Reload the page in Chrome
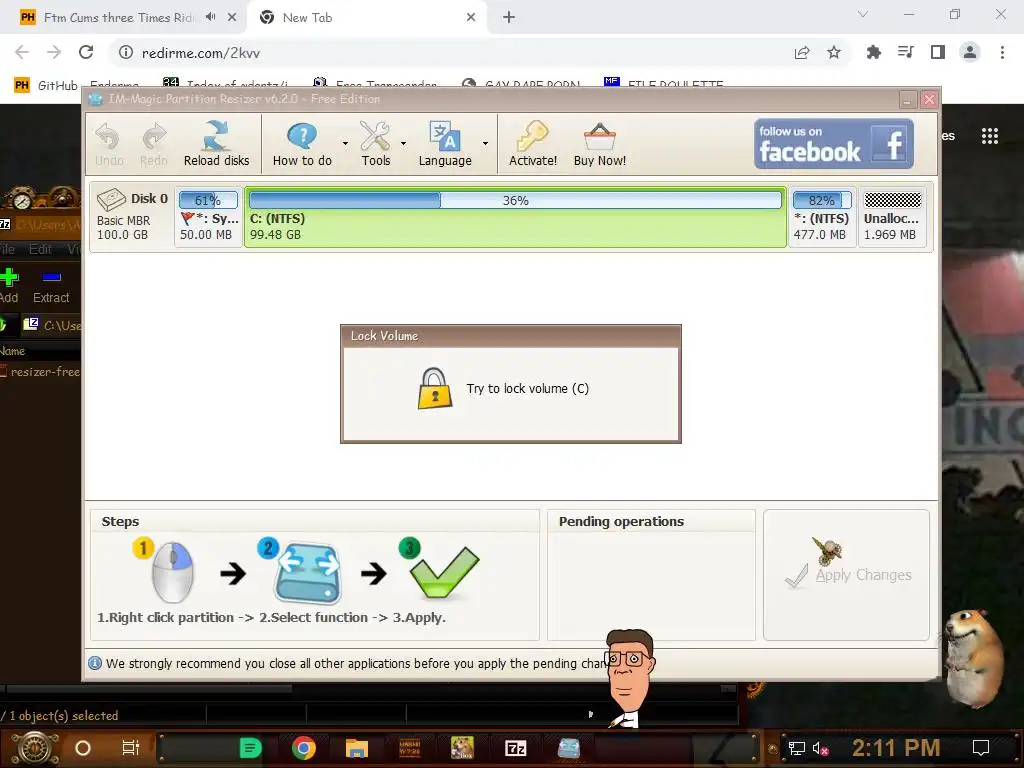 (86, 52)
